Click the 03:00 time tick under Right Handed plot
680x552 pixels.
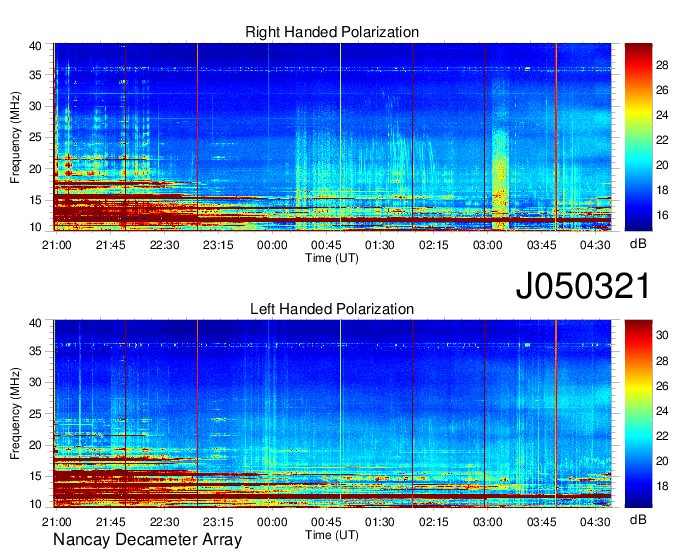point(487,245)
